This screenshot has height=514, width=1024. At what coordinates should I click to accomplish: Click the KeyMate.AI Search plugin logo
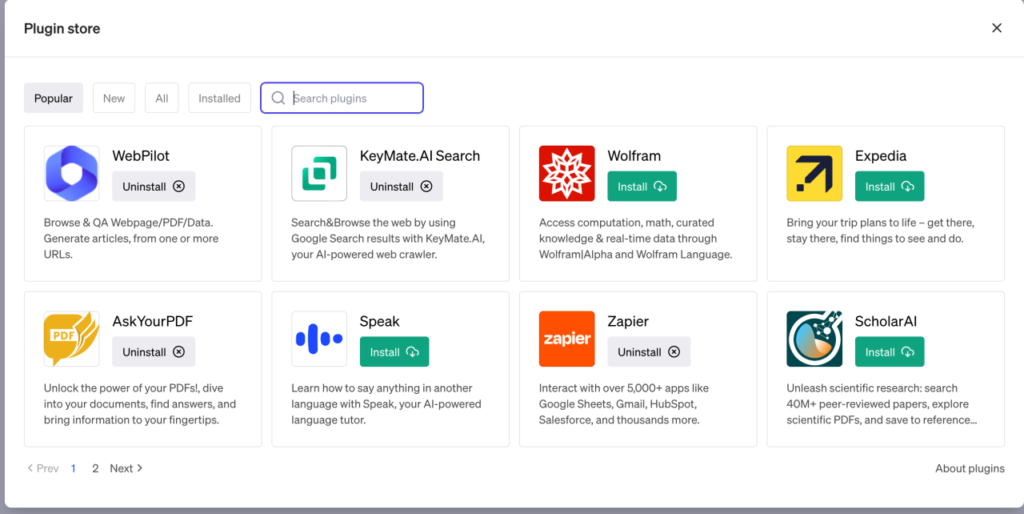319,173
